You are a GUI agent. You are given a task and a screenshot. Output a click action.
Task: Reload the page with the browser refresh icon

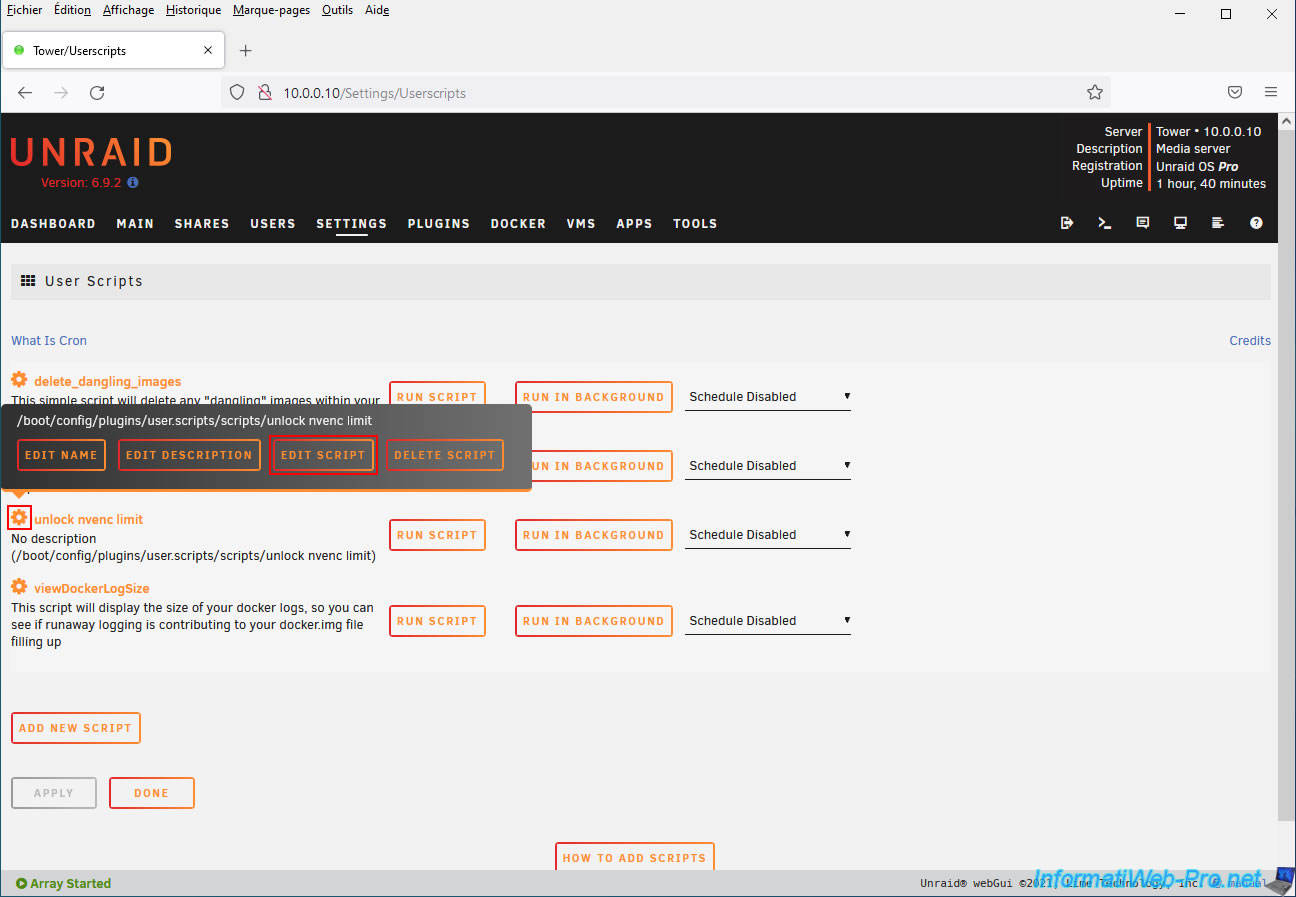click(x=97, y=93)
